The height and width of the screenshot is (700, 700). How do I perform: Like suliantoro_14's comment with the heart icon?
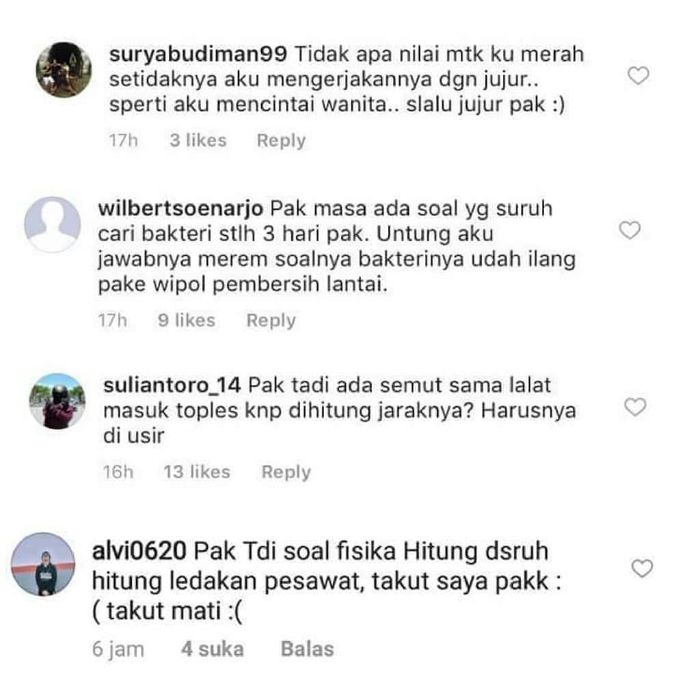click(x=635, y=407)
